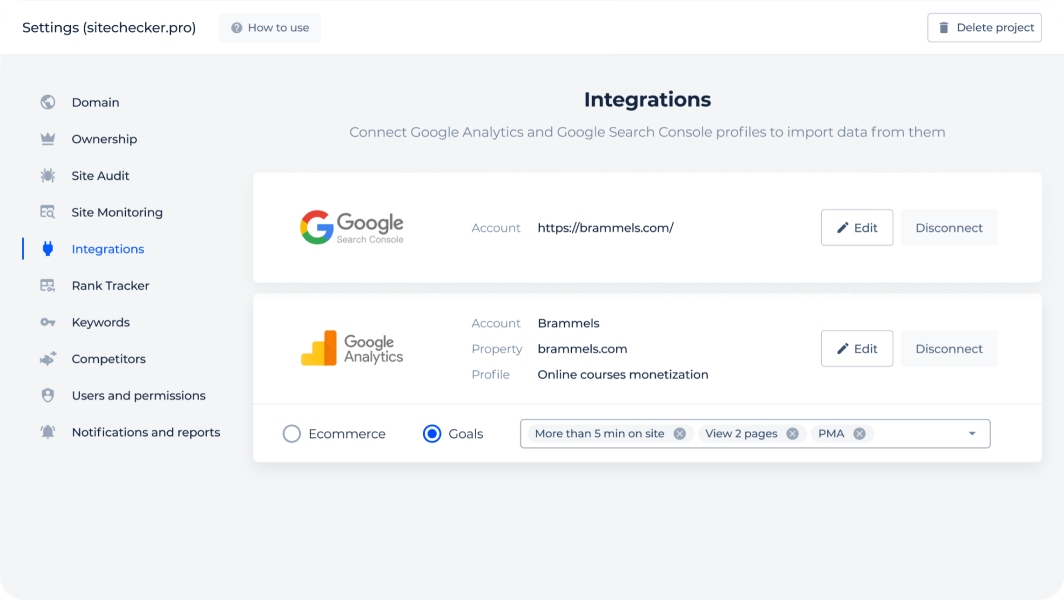This screenshot has height=600, width=1064.
Task: Click the Ownership crown icon
Action: (48, 138)
